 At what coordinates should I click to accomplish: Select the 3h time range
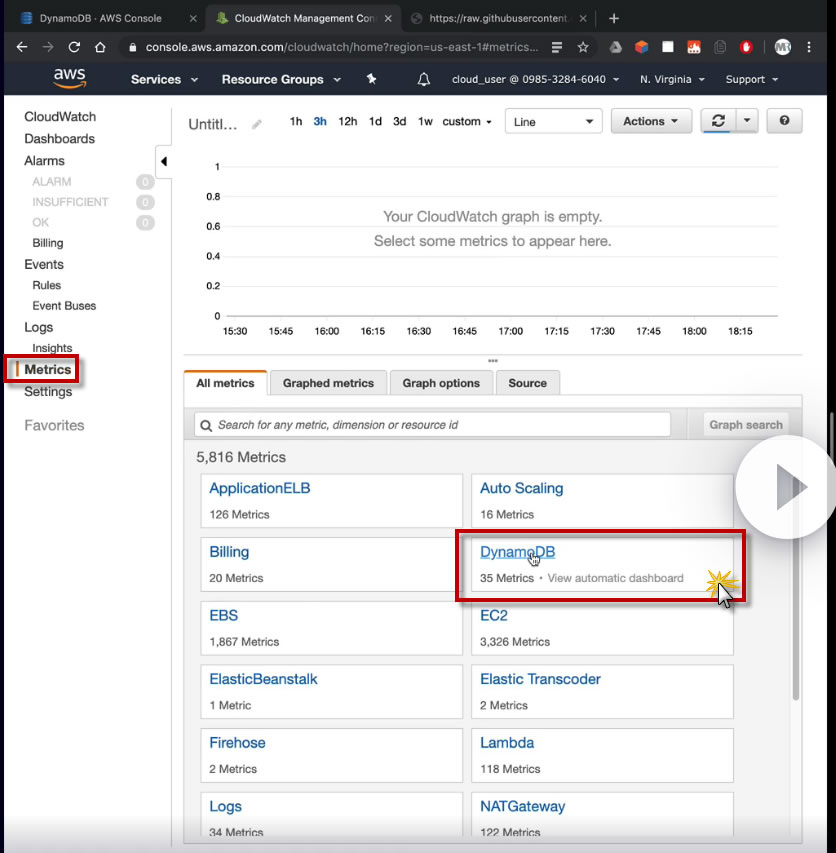click(x=320, y=121)
